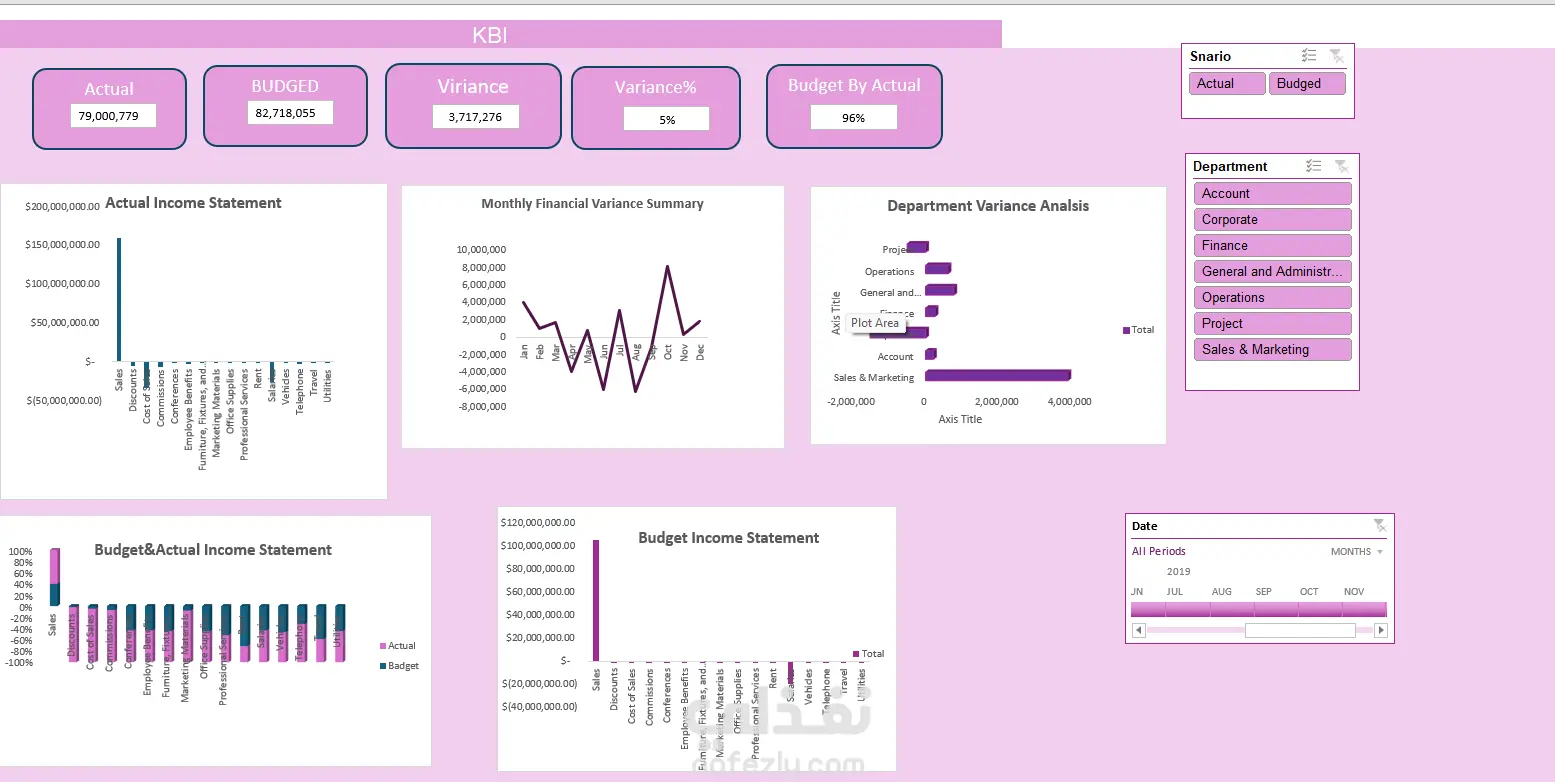This screenshot has width=1555, height=782.
Task: Click the Date timeline header
Action: click(x=1145, y=526)
